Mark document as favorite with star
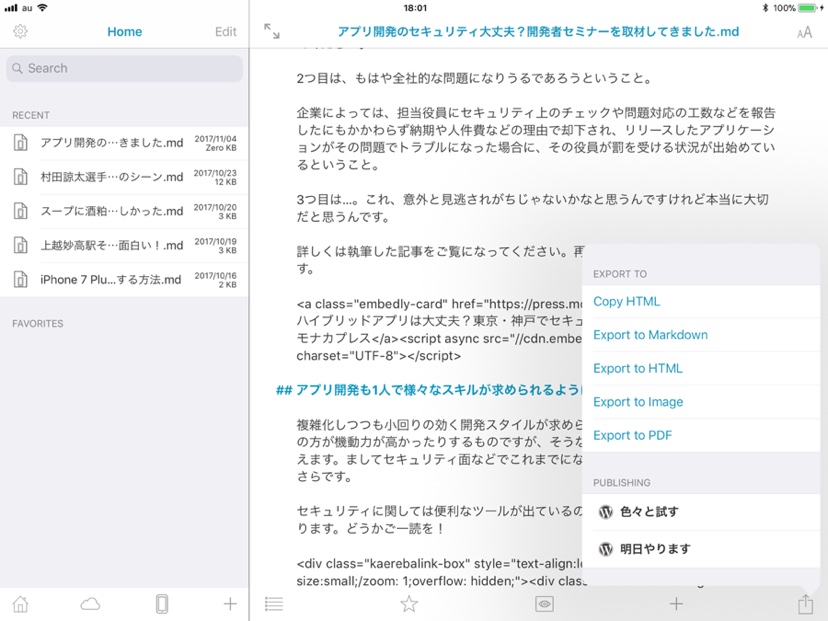 tap(409, 604)
